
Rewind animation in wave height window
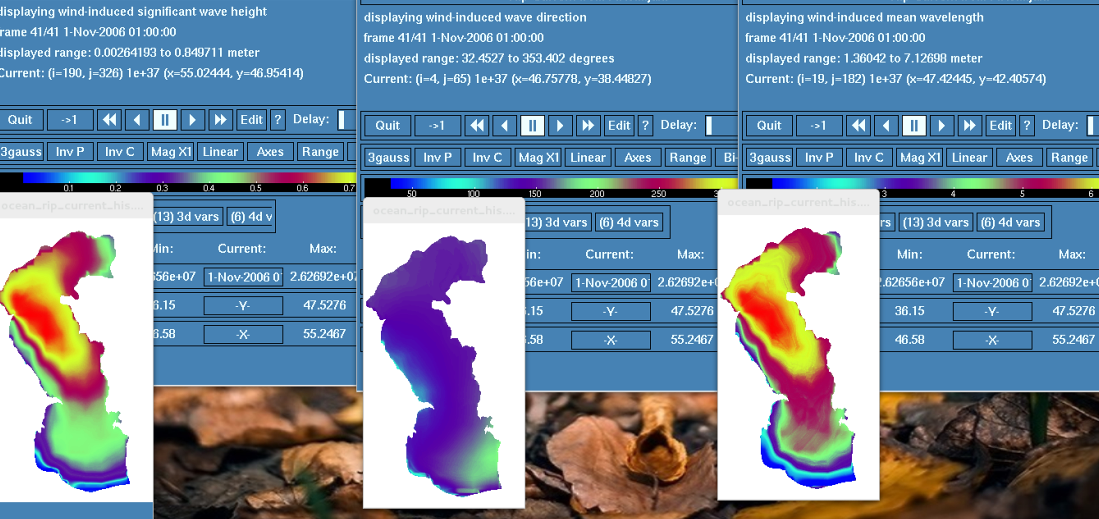(x=109, y=120)
